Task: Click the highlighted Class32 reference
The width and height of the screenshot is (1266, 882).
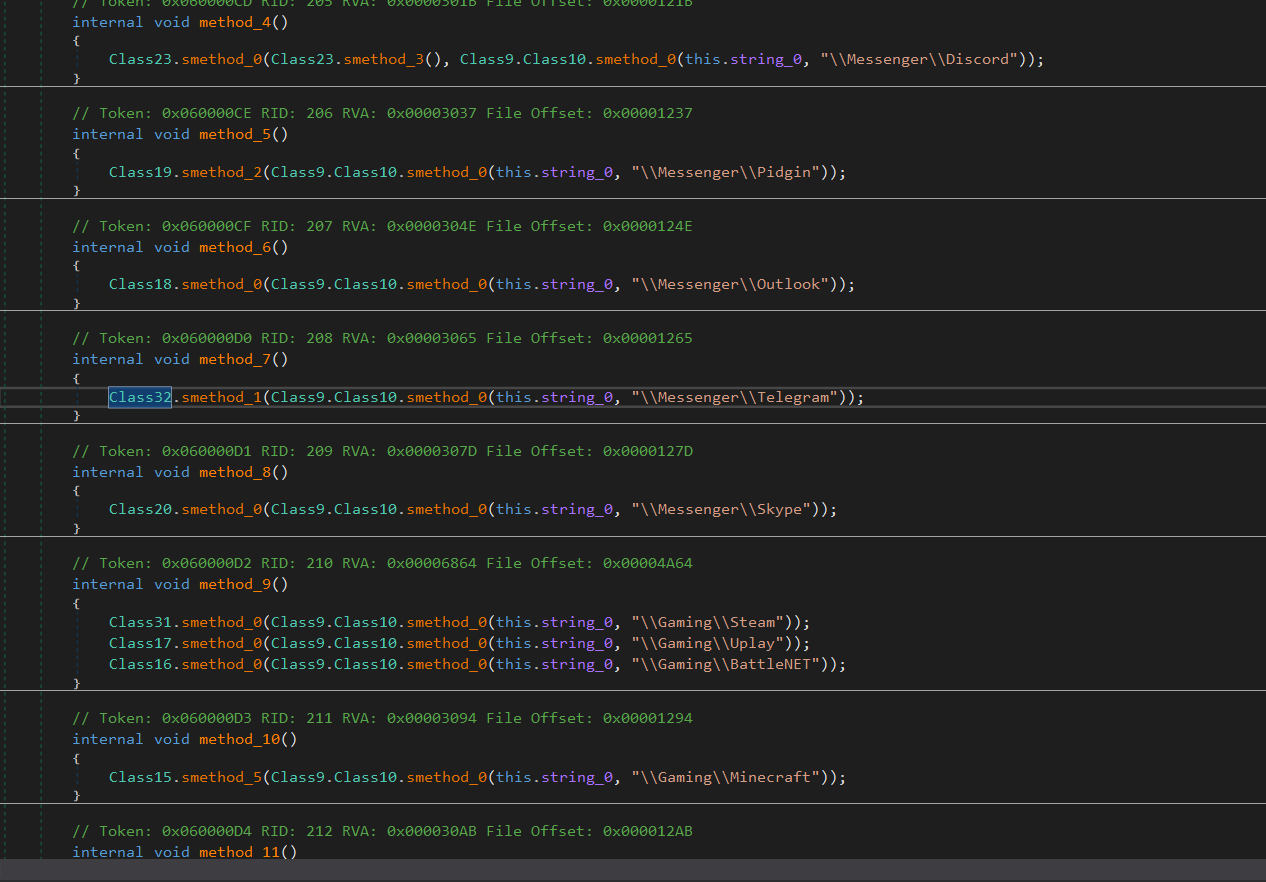Action: point(140,397)
